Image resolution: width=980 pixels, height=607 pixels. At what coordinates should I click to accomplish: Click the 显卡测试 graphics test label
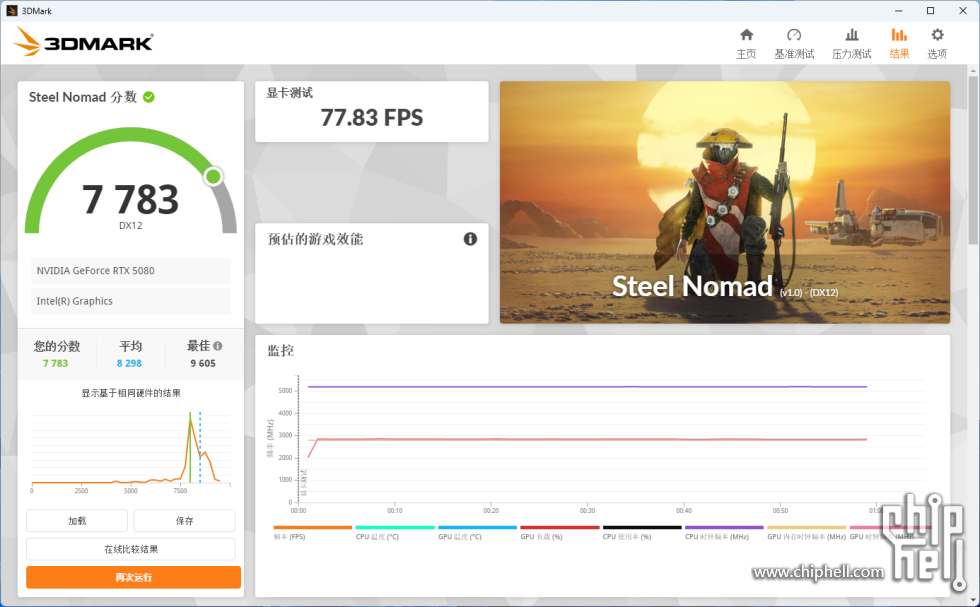[x=289, y=93]
